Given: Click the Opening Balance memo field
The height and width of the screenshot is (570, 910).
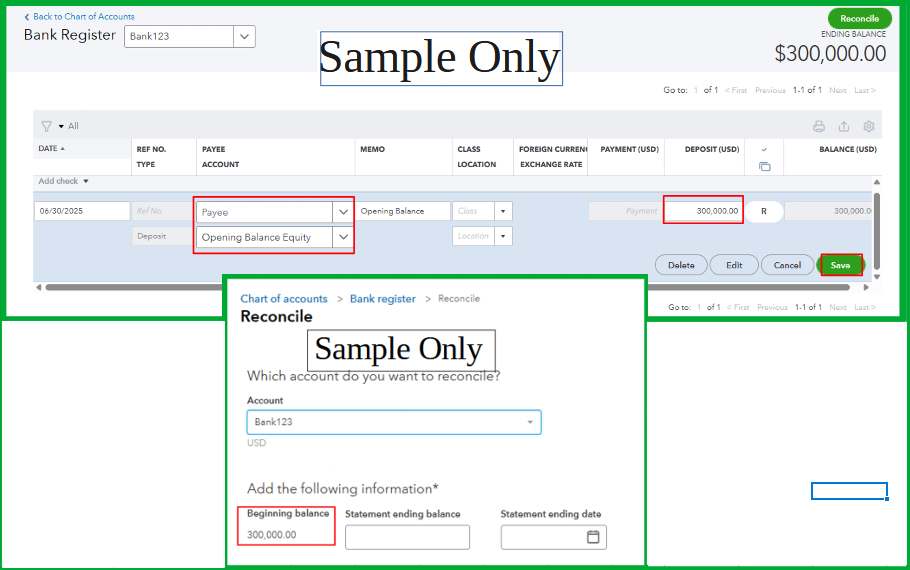Looking at the screenshot, I should [x=403, y=211].
